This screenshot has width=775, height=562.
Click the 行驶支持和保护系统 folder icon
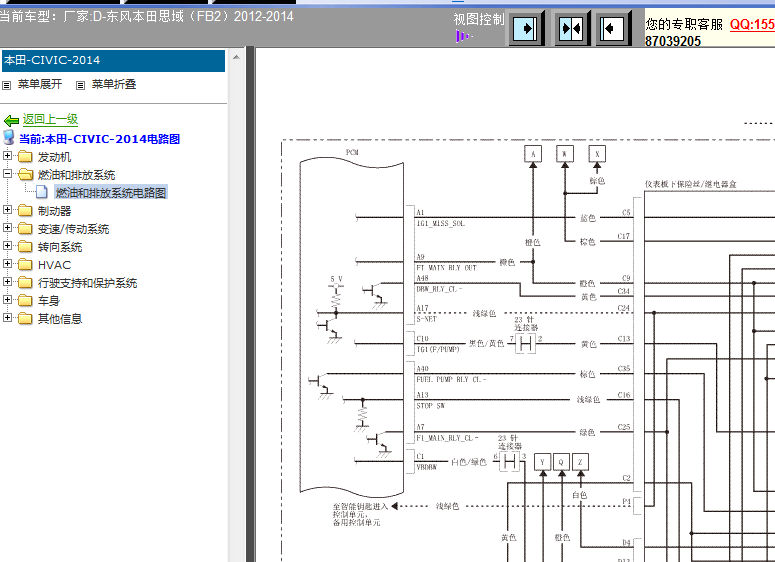[25, 282]
